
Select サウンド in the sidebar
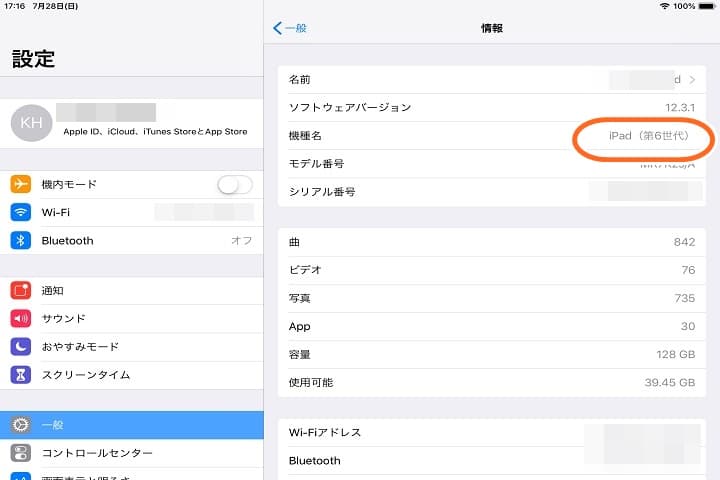pyautogui.click(x=132, y=318)
